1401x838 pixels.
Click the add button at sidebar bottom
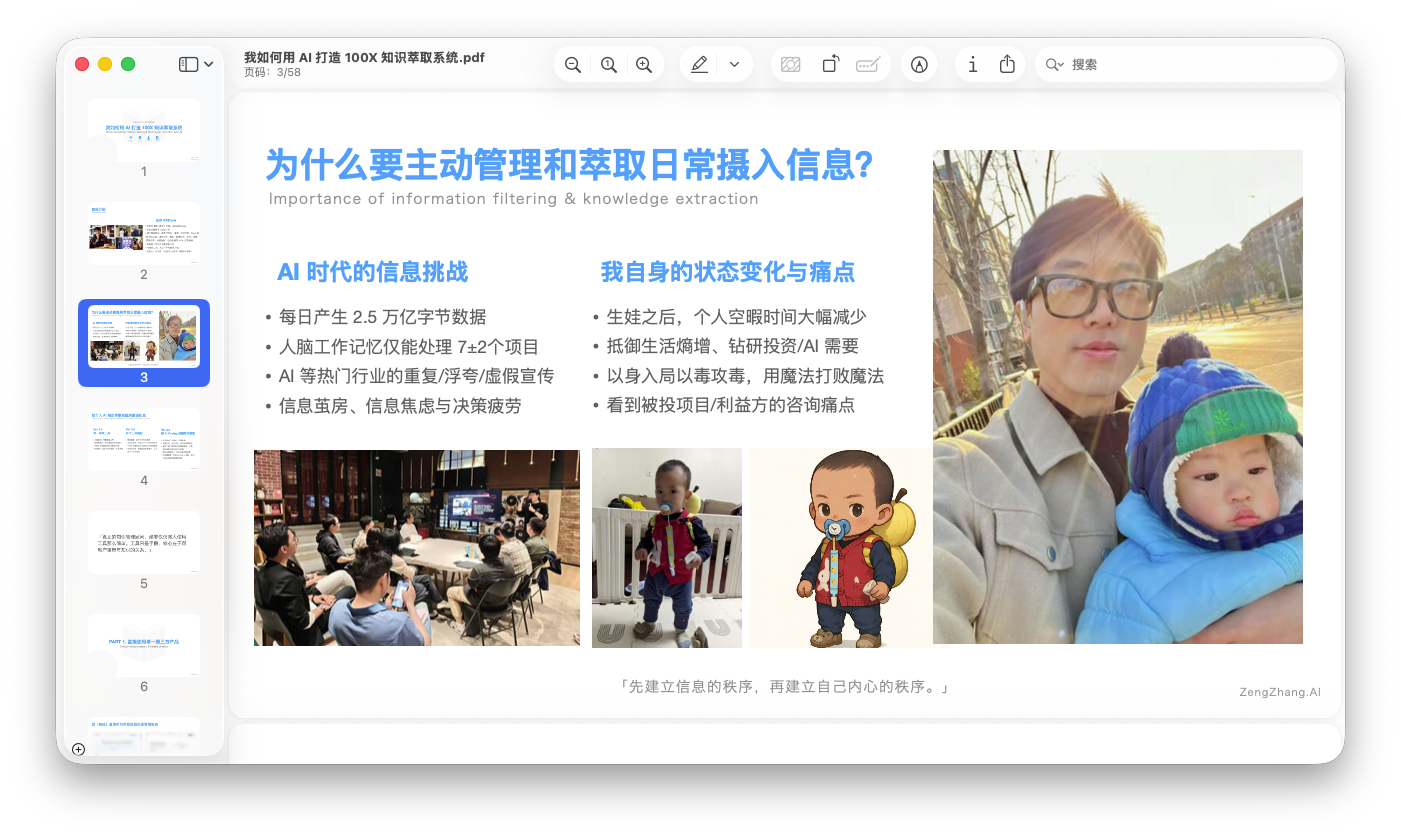coord(79,749)
